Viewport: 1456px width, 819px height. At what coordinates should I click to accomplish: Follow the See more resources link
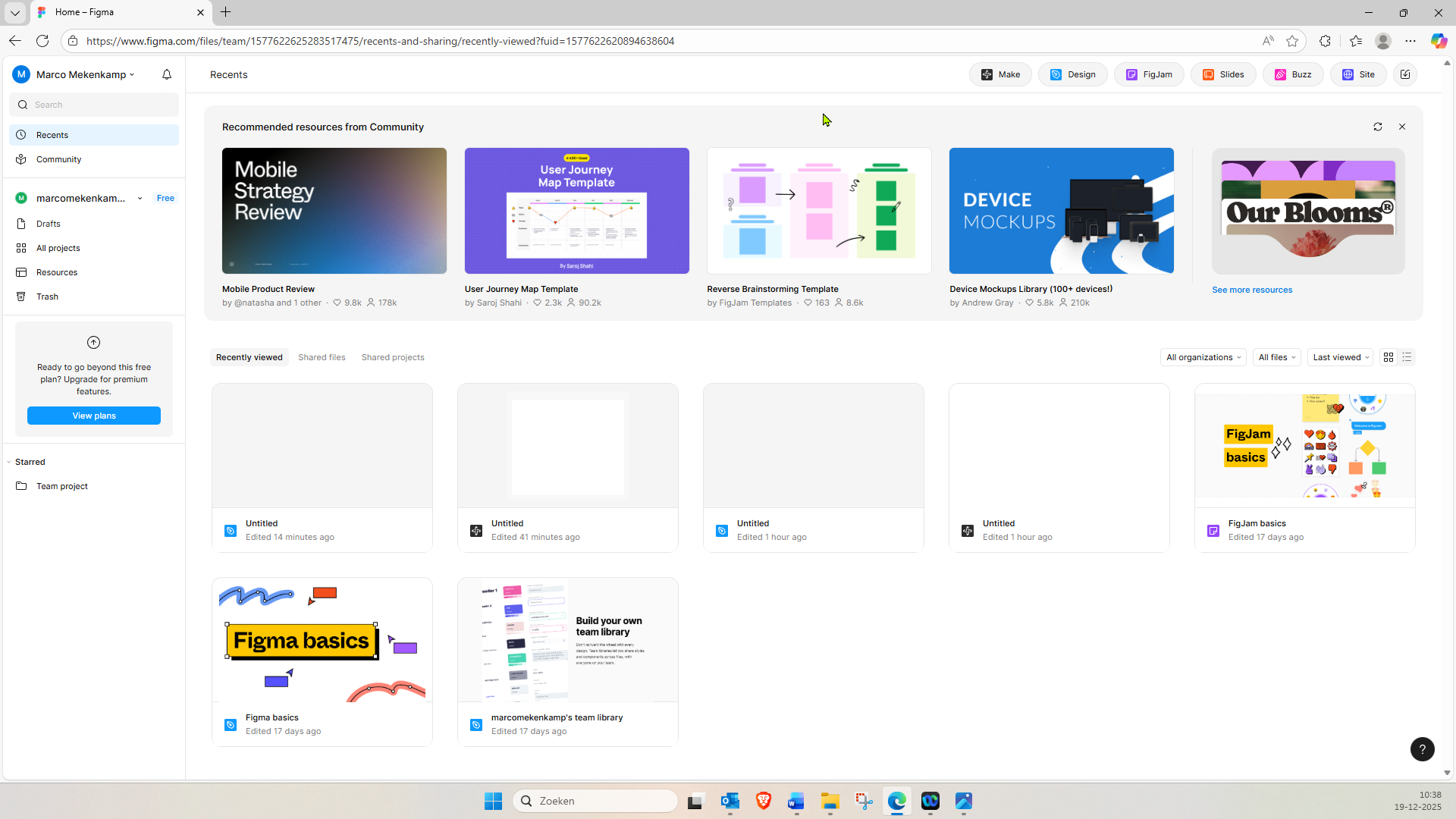pyautogui.click(x=1252, y=290)
